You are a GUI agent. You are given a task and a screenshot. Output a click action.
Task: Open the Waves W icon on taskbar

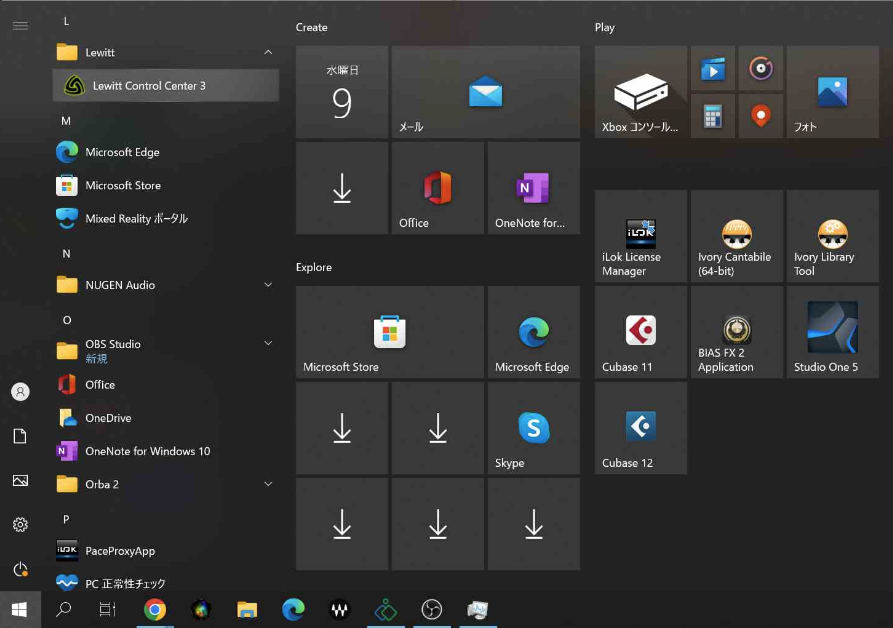click(339, 610)
